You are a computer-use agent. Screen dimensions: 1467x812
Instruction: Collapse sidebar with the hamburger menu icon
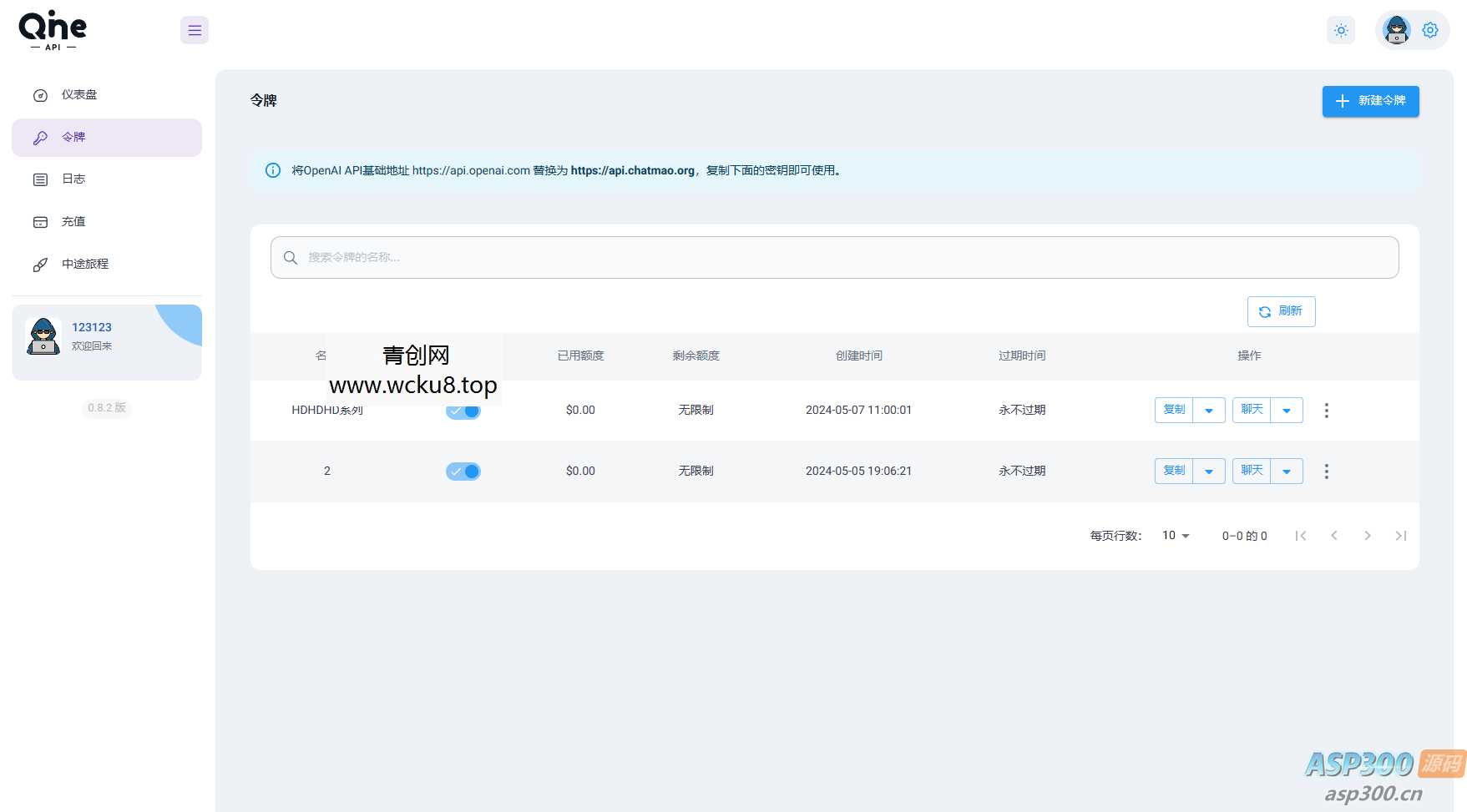(x=195, y=31)
